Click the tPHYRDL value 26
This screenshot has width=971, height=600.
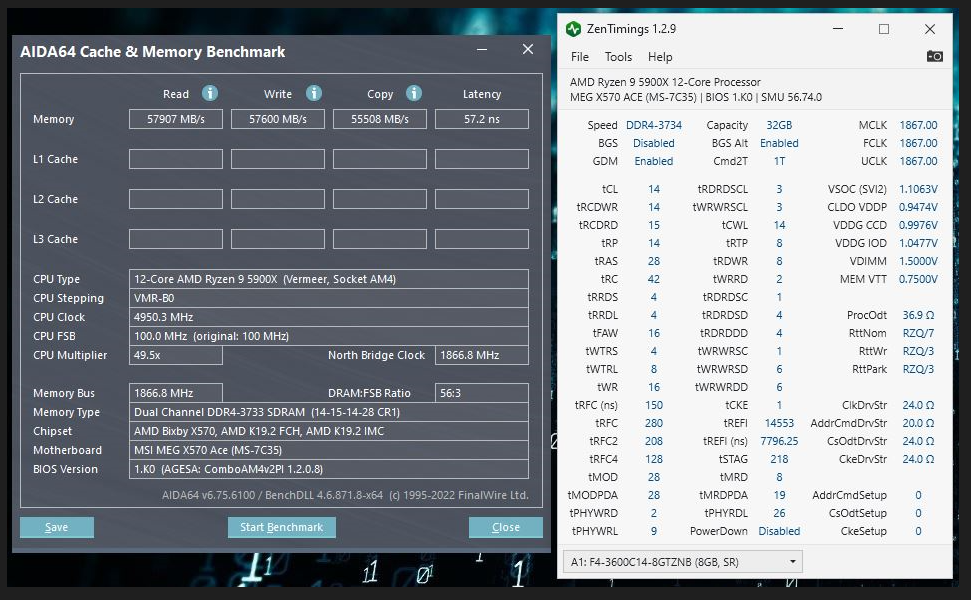(x=779, y=513)
